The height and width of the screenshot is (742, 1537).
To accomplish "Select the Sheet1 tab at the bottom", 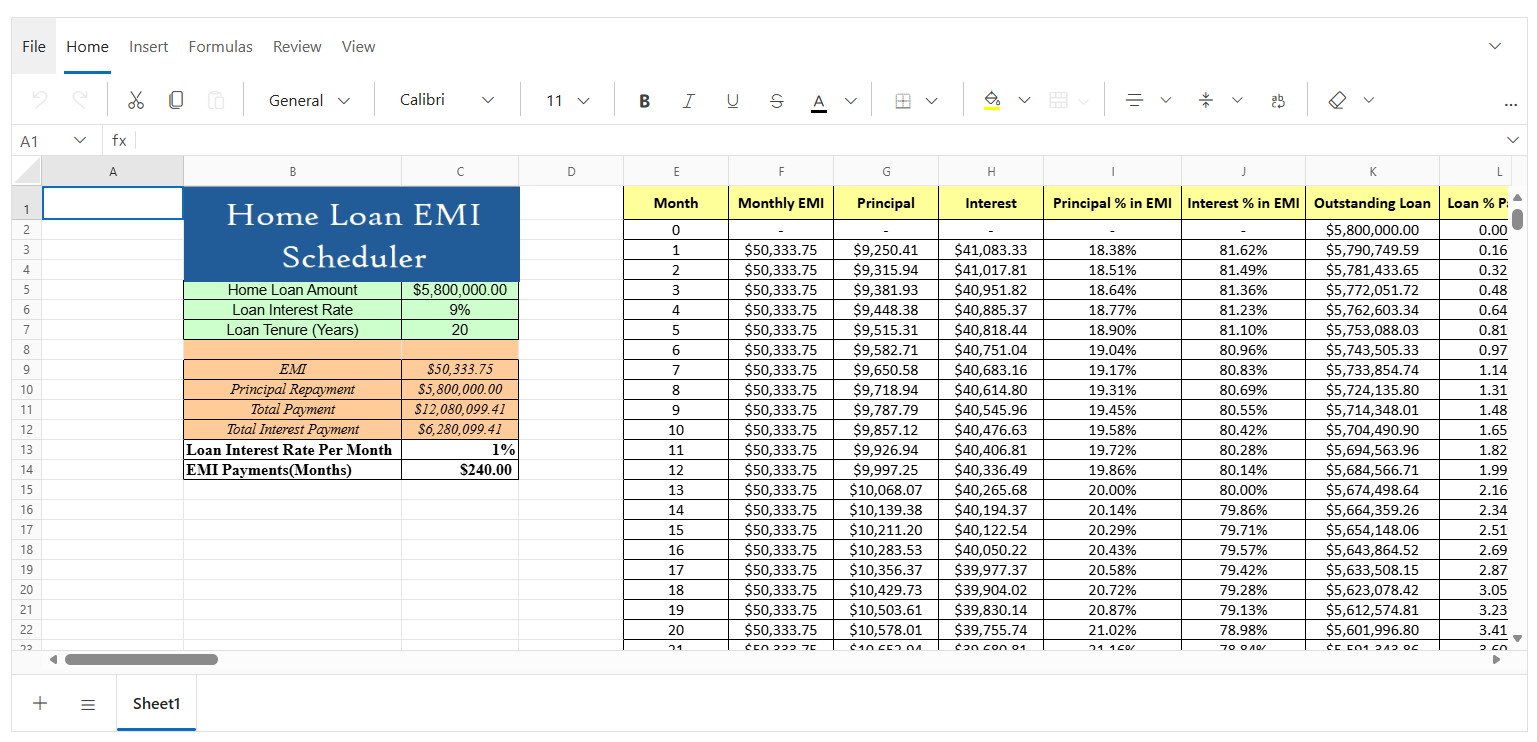I will point(156,703).
